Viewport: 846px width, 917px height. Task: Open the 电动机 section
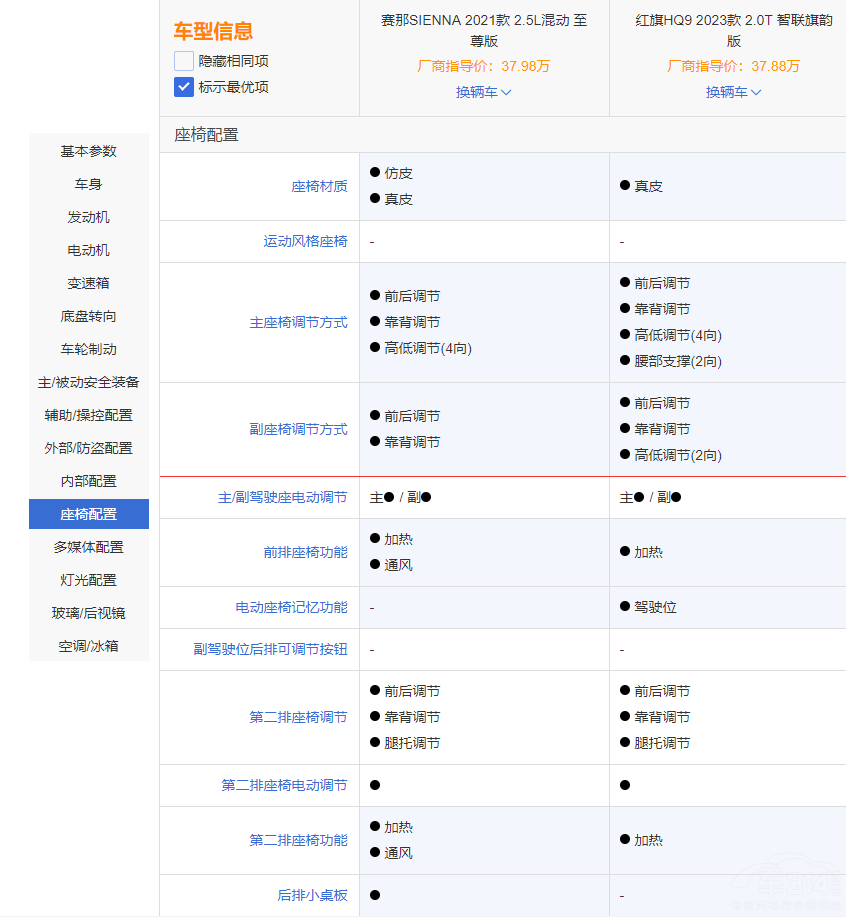tap(89, 250)
